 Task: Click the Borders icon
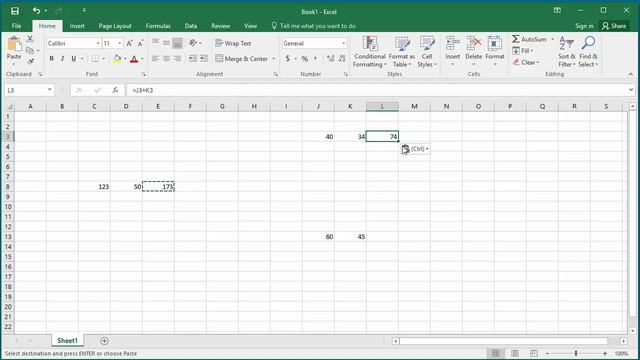pyautogui.click(x=95, y=59)
